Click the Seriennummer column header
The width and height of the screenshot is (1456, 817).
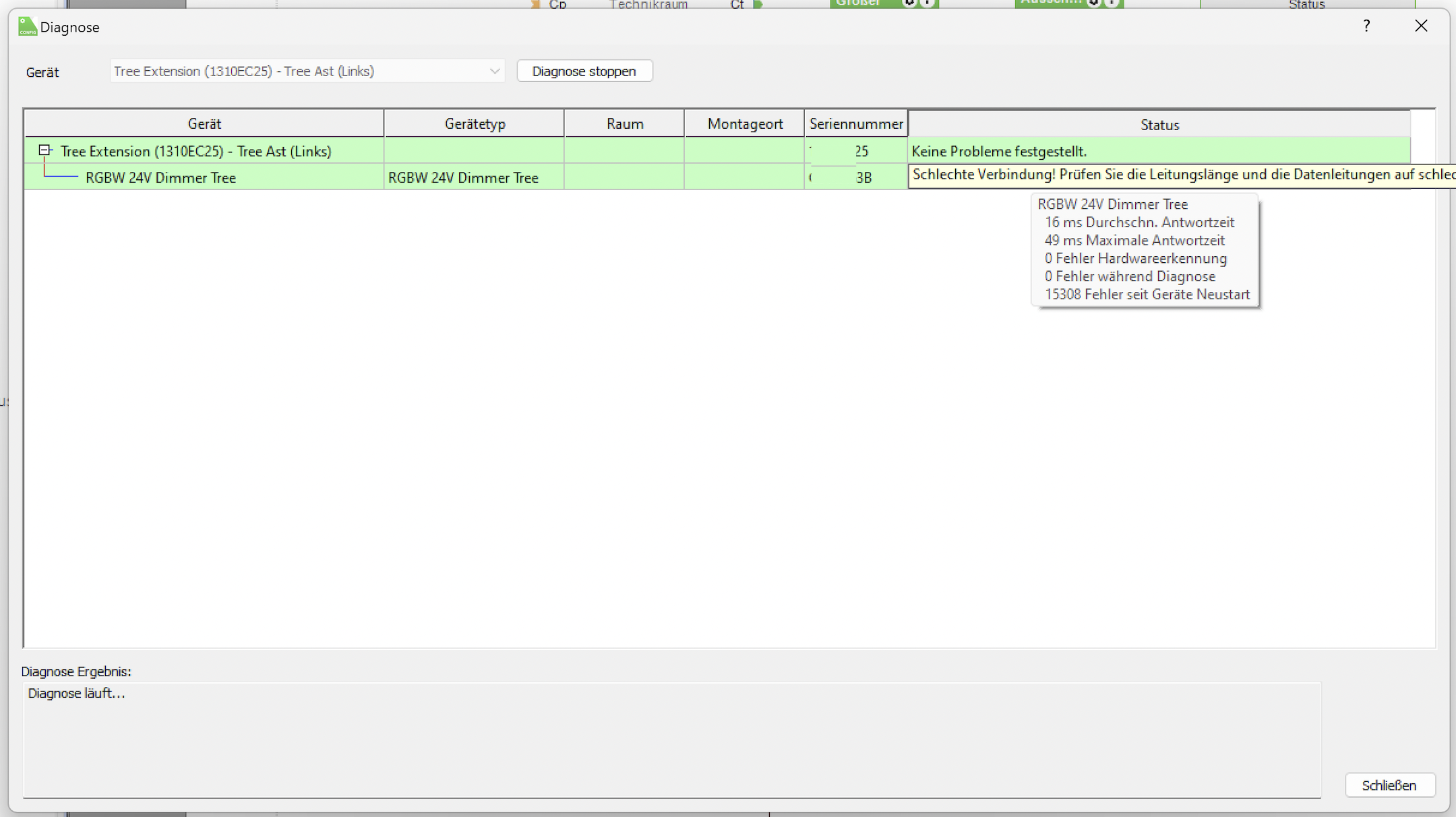pos(855,124)
